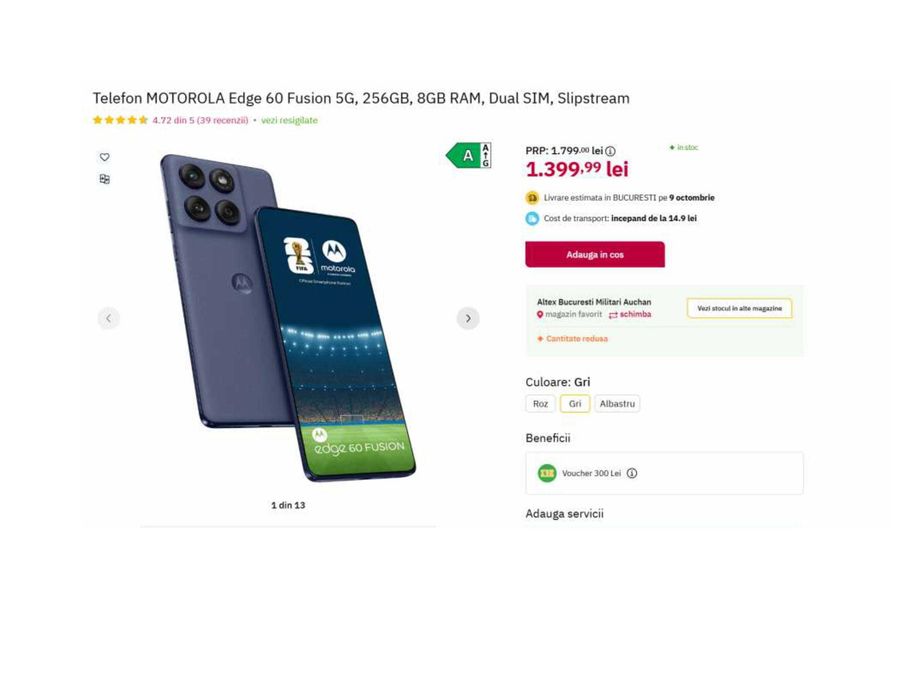
Task: Click Vezi stocul in alte magazine
Action: [x=739, y=308]
